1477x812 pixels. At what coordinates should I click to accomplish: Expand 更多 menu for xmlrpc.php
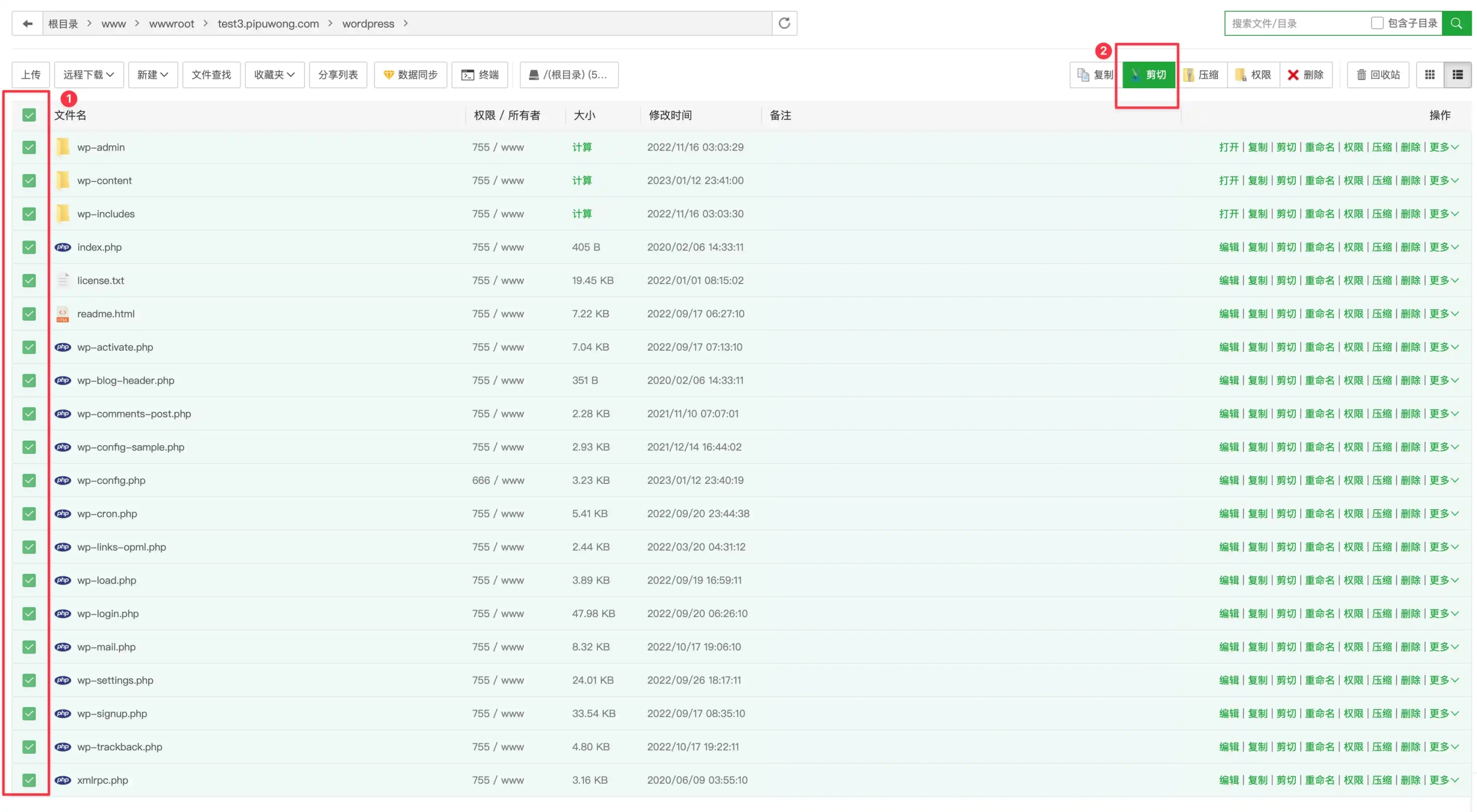1444,780
